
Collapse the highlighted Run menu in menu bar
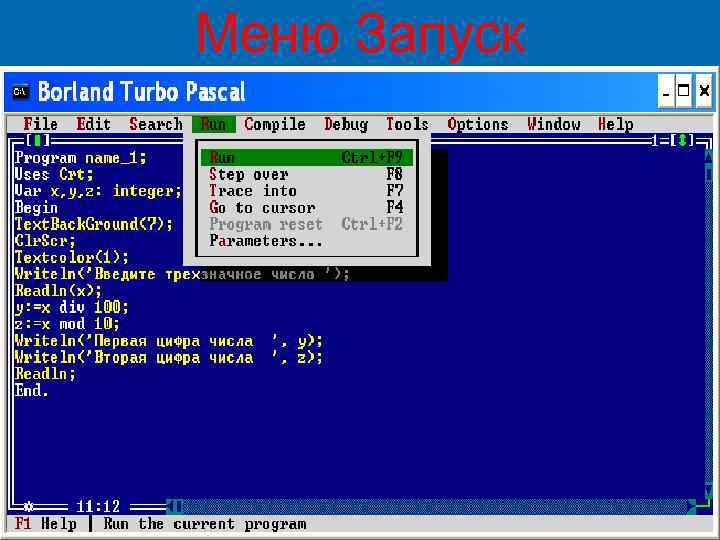pos(214,124)
